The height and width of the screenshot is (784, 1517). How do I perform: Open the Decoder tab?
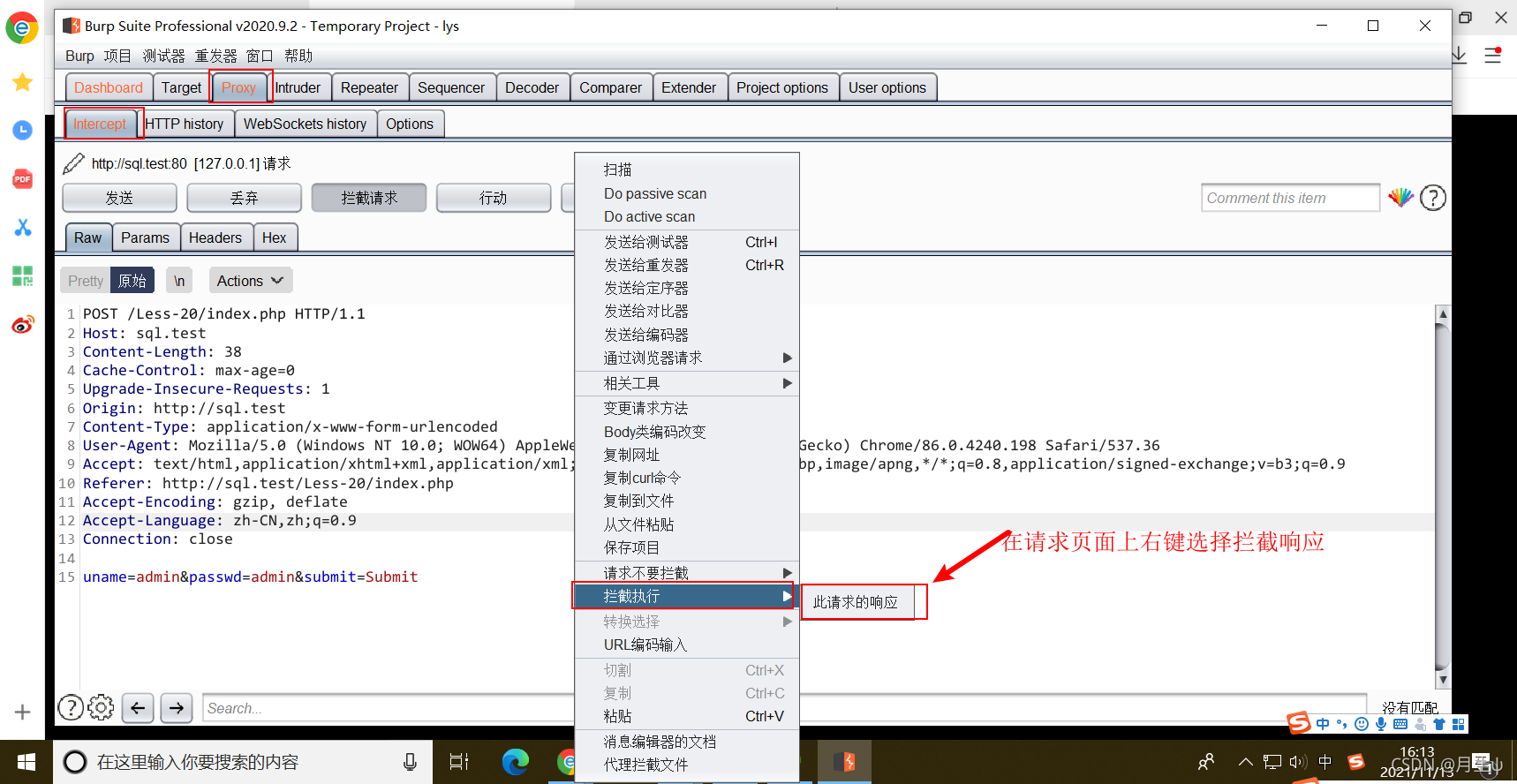pos(532,87)
